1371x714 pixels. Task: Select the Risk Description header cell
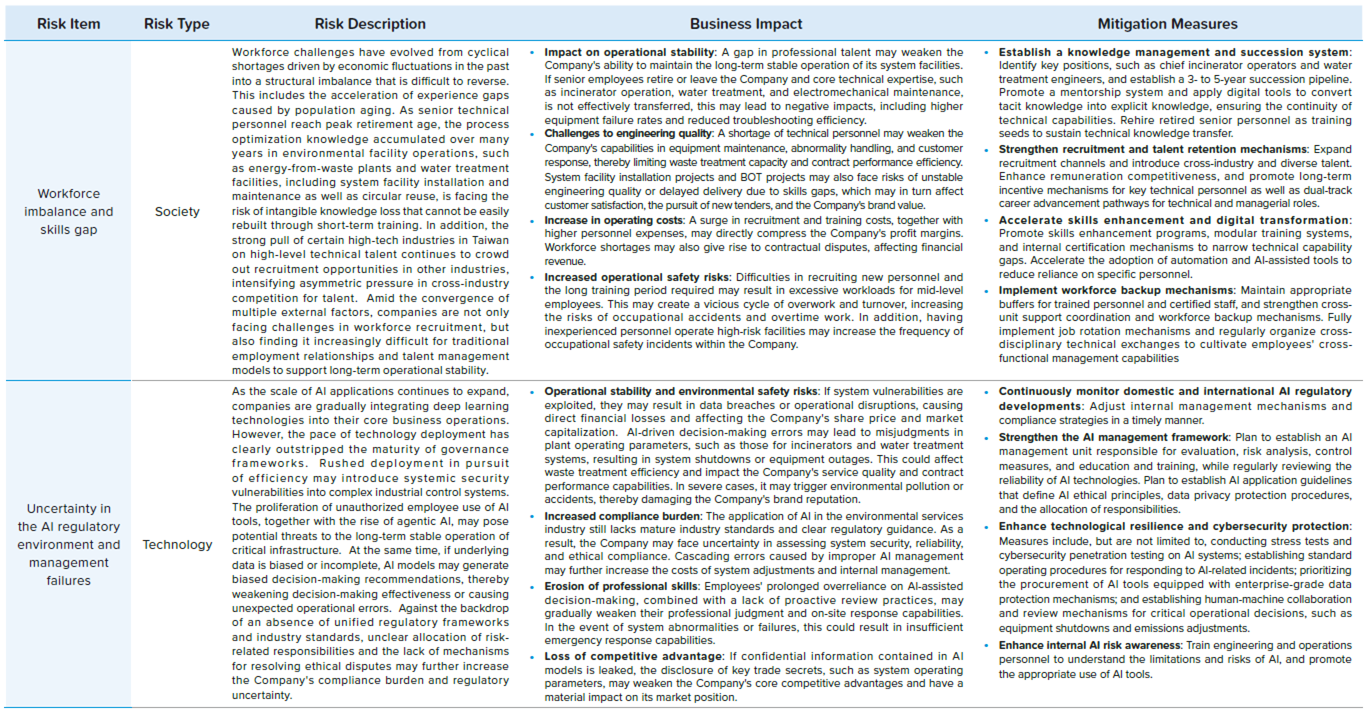(370, 24)
